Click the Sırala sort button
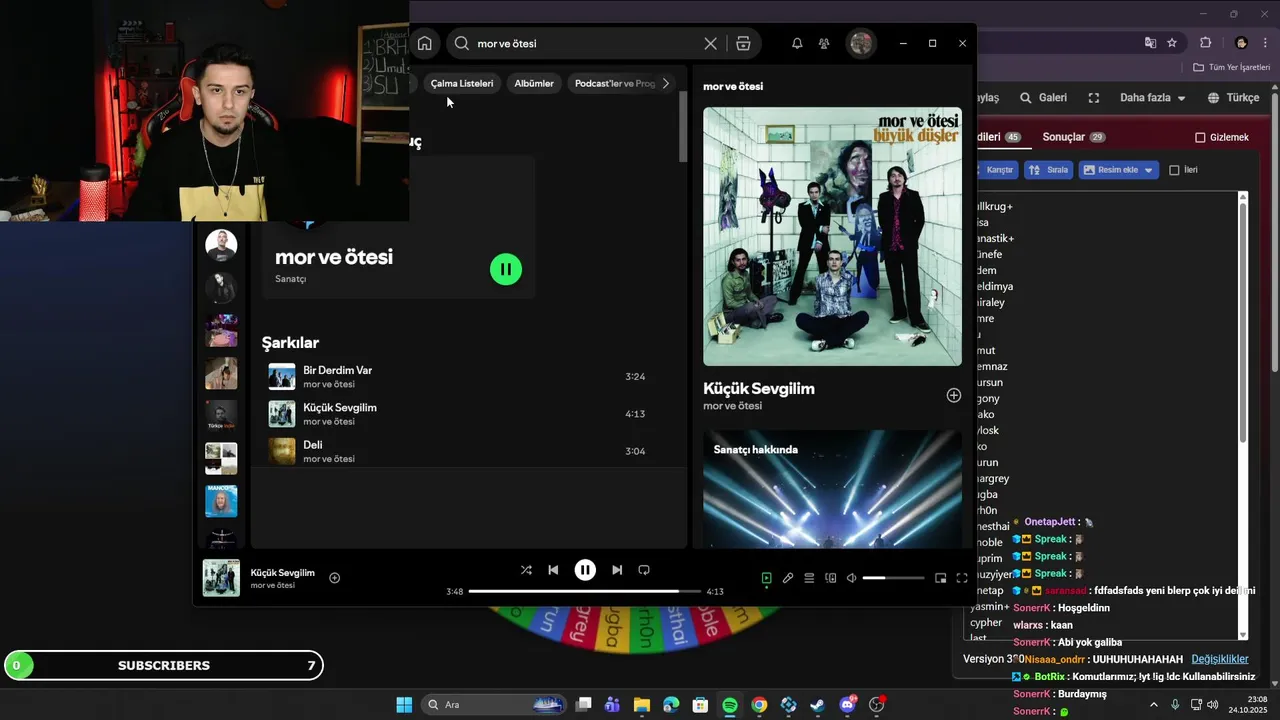1280x720 pixels. (x=1048, y=170)
